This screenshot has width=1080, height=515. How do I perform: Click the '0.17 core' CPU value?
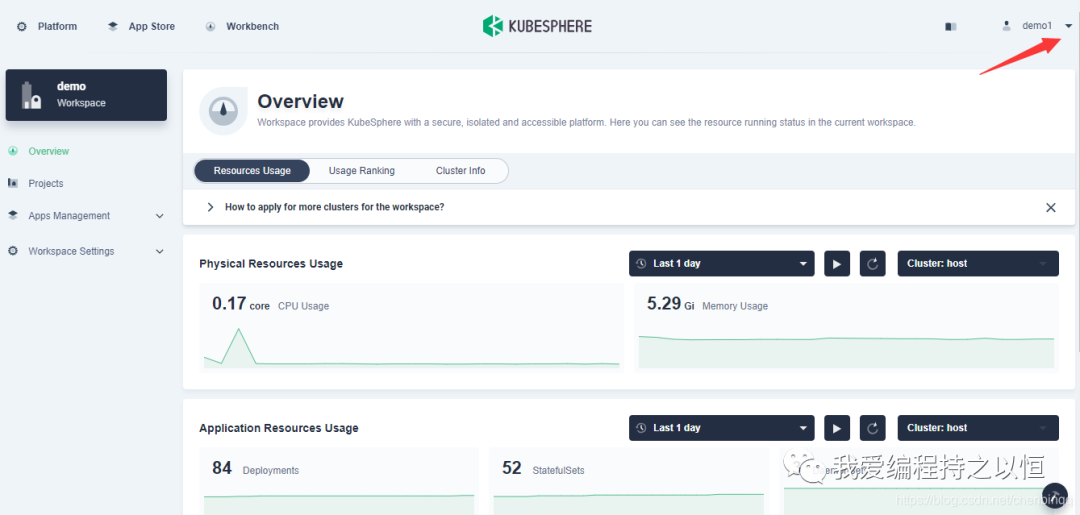240,304
